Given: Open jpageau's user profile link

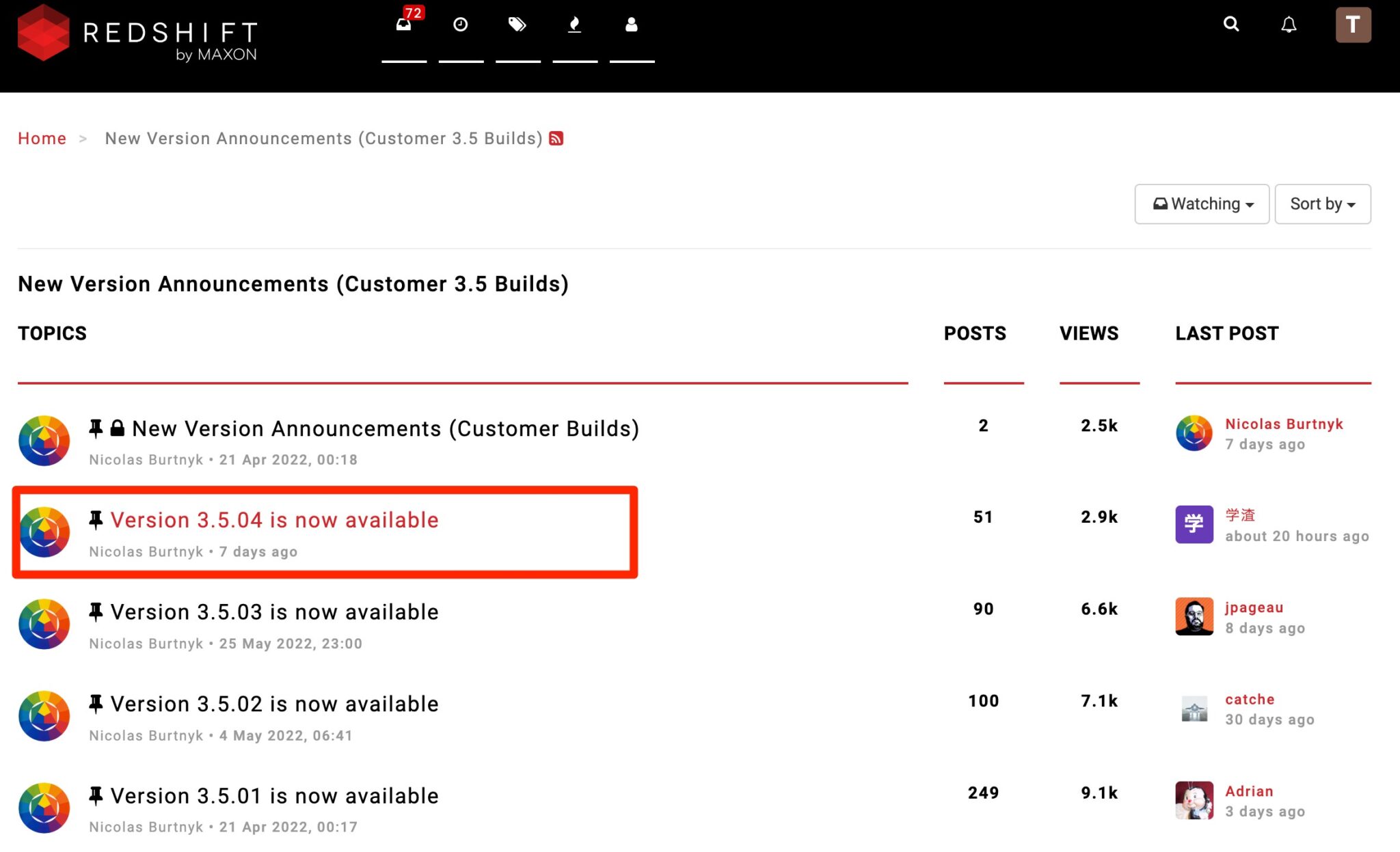Looking at the screenshot, I should [1254, 607].
